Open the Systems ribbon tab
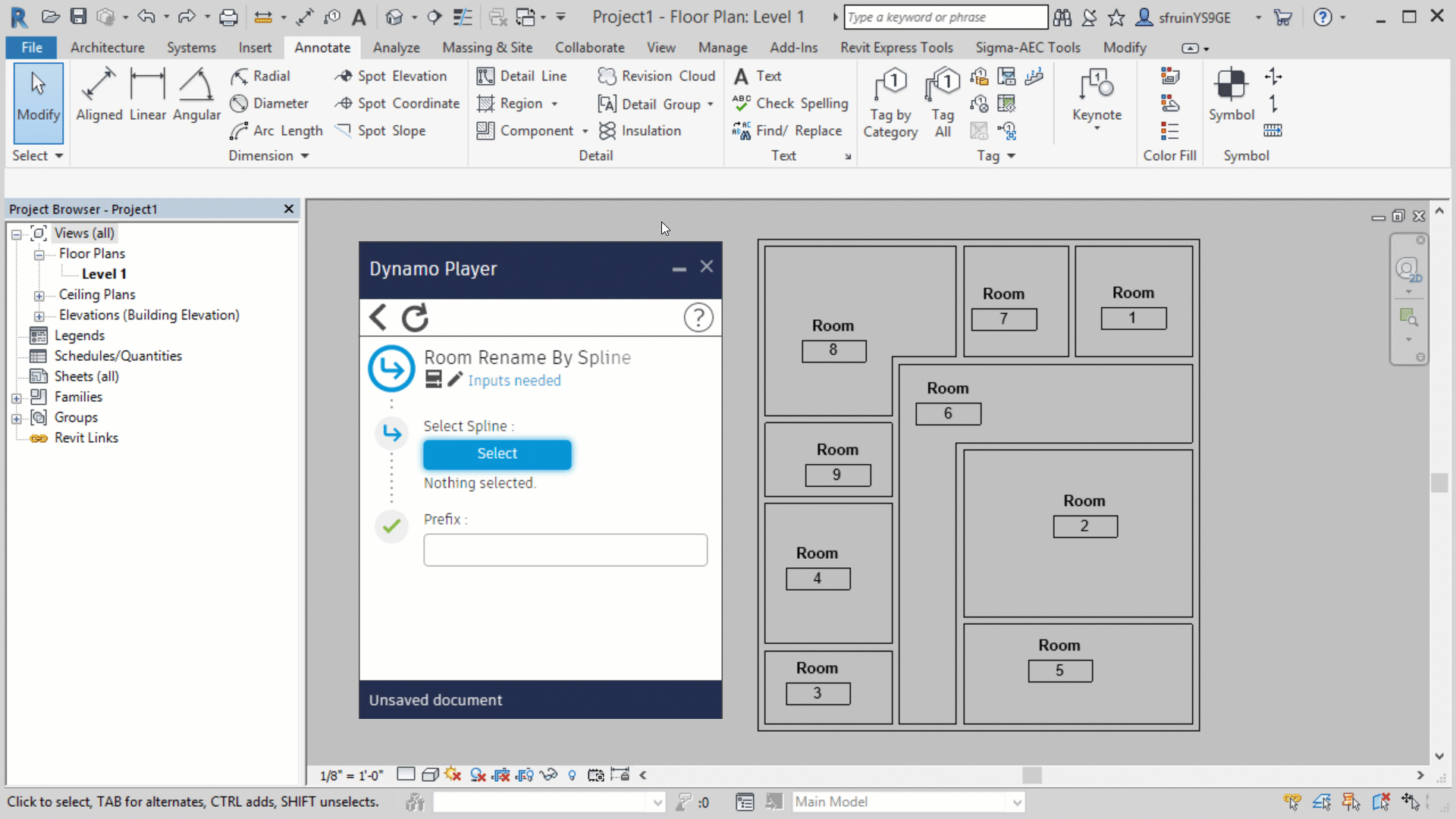Screen dimensions: 1456x819 (x=191, y=47)
